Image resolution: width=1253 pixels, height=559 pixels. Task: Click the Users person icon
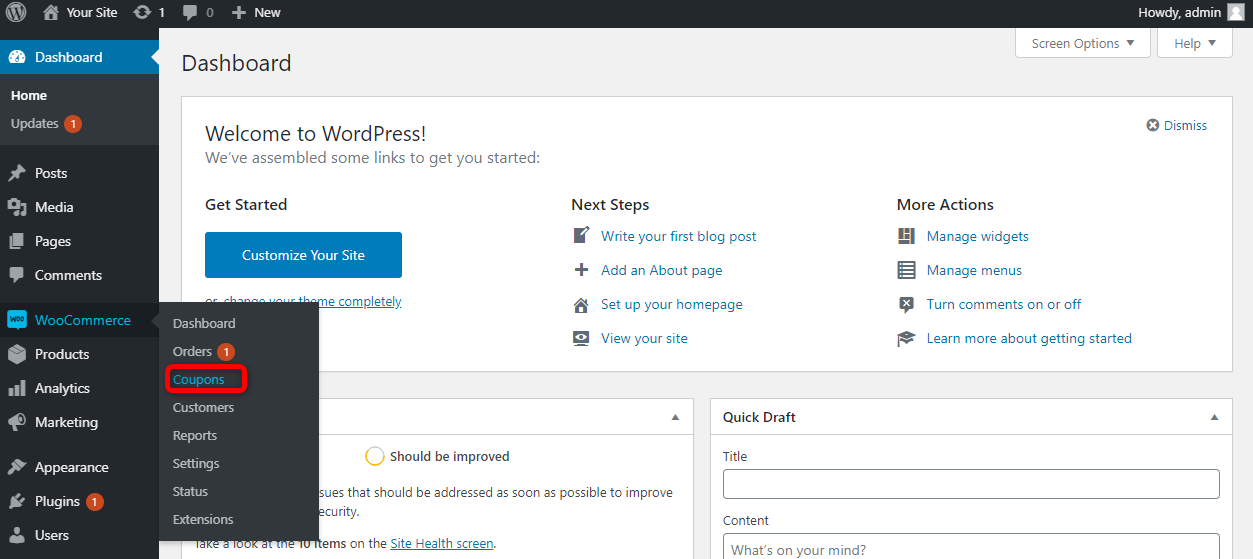[x=17, y=535]
